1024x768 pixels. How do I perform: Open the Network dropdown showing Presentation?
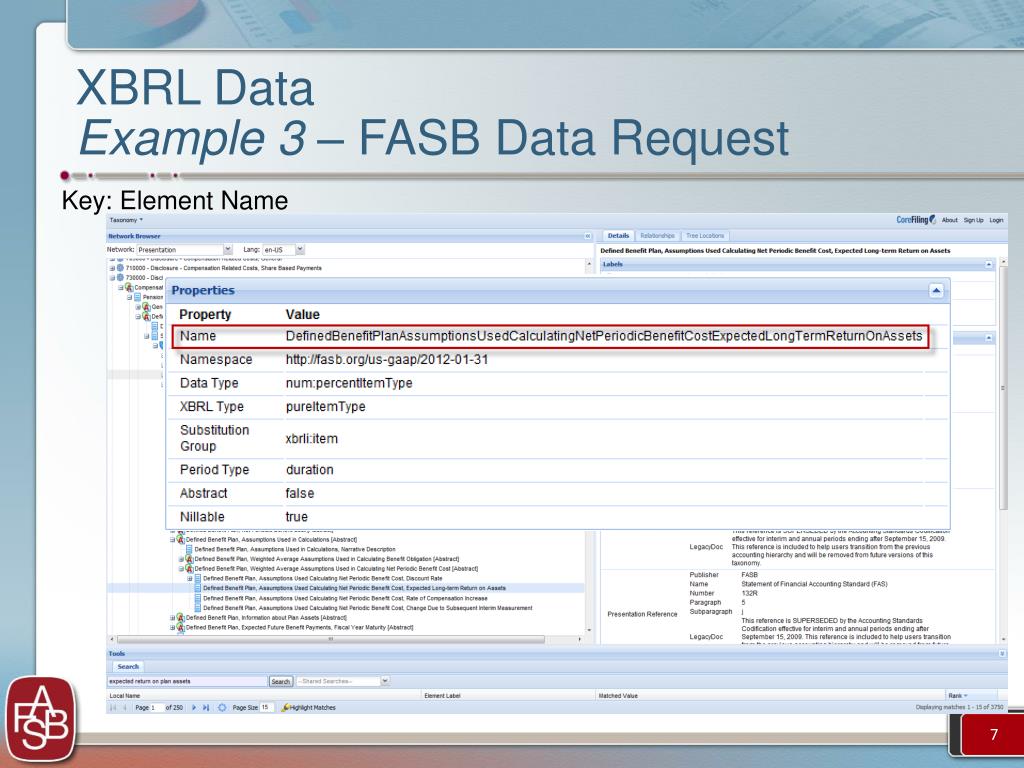(x=184, y=249)
